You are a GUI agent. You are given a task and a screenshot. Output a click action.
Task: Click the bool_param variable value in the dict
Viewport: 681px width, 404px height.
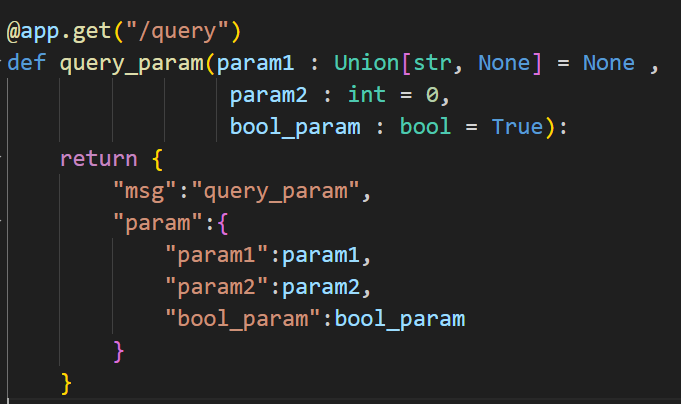click(x=400, y=319)
